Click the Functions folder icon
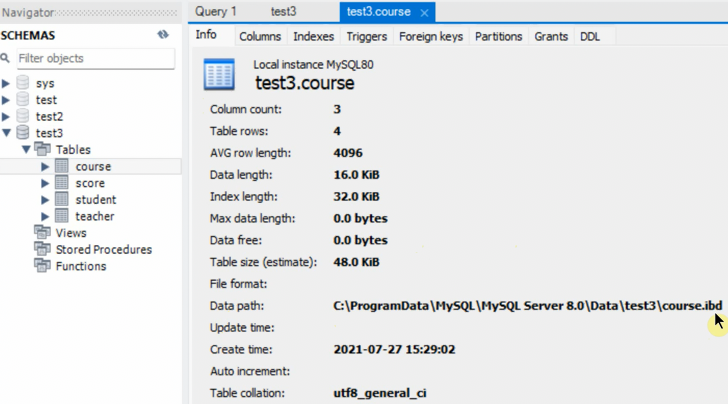Viewport: 728px width, 404px height. (42, 266)
